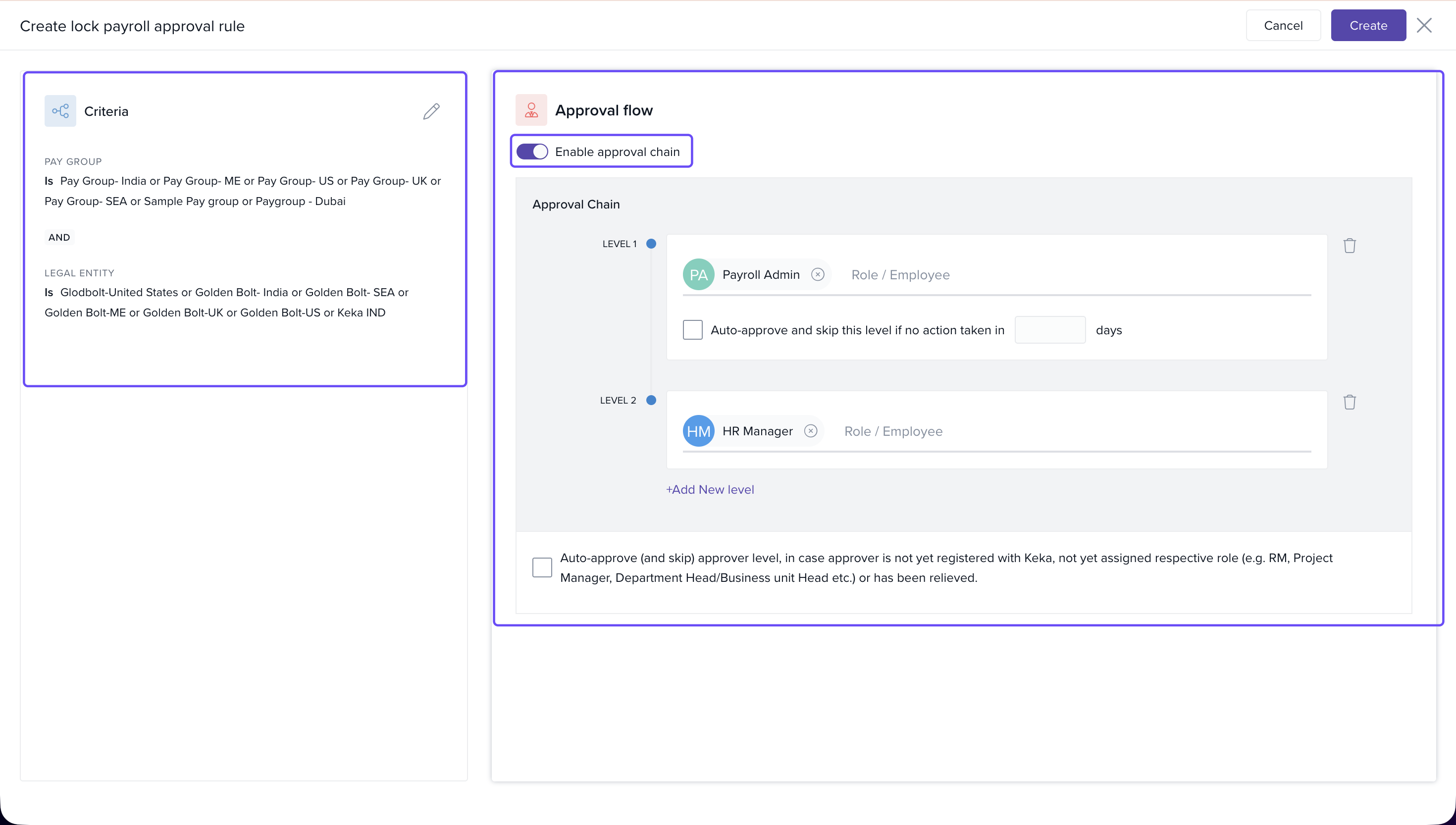Check auto-approve after no action days box
The image size is (1456, 825).
[692, 330]
